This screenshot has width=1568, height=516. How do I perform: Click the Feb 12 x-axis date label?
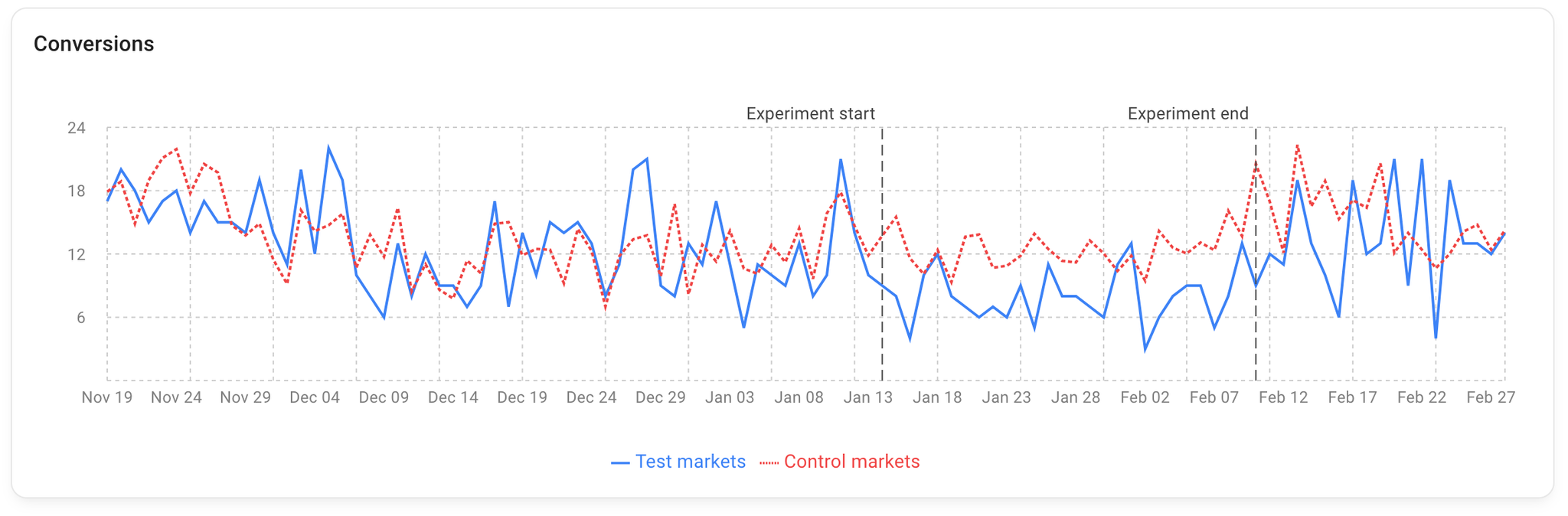pyautogui.click(x=1283, y=397)
